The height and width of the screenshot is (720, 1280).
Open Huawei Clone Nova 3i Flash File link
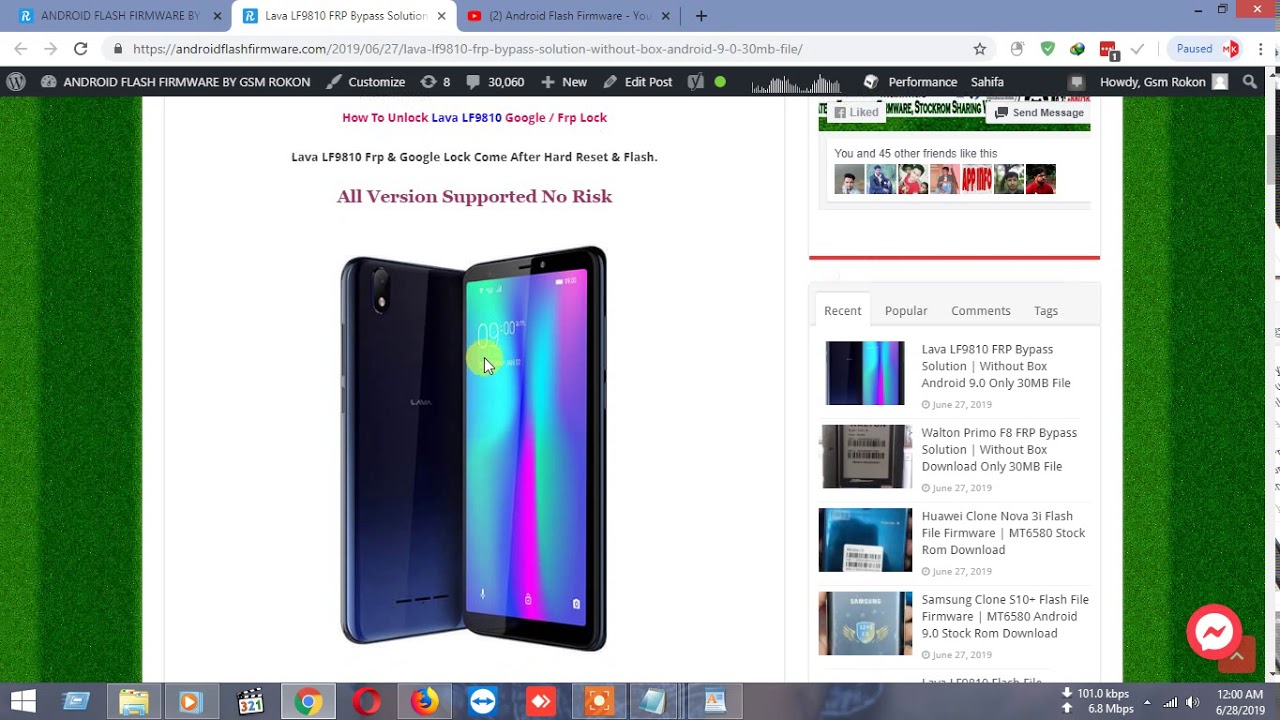pyautogui.click(x=1003, y=533)
